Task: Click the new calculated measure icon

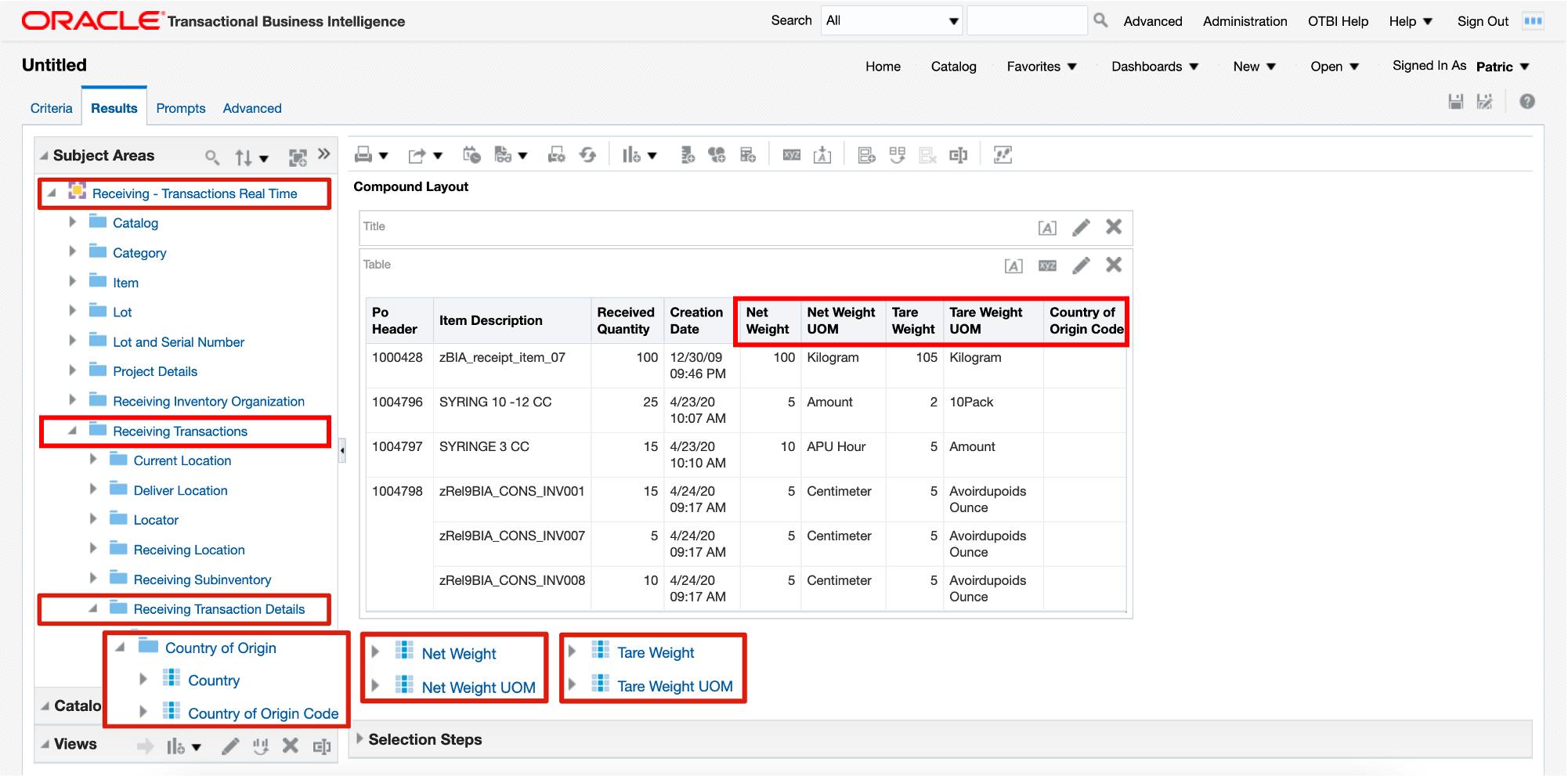Action: (x=687, y=155)
